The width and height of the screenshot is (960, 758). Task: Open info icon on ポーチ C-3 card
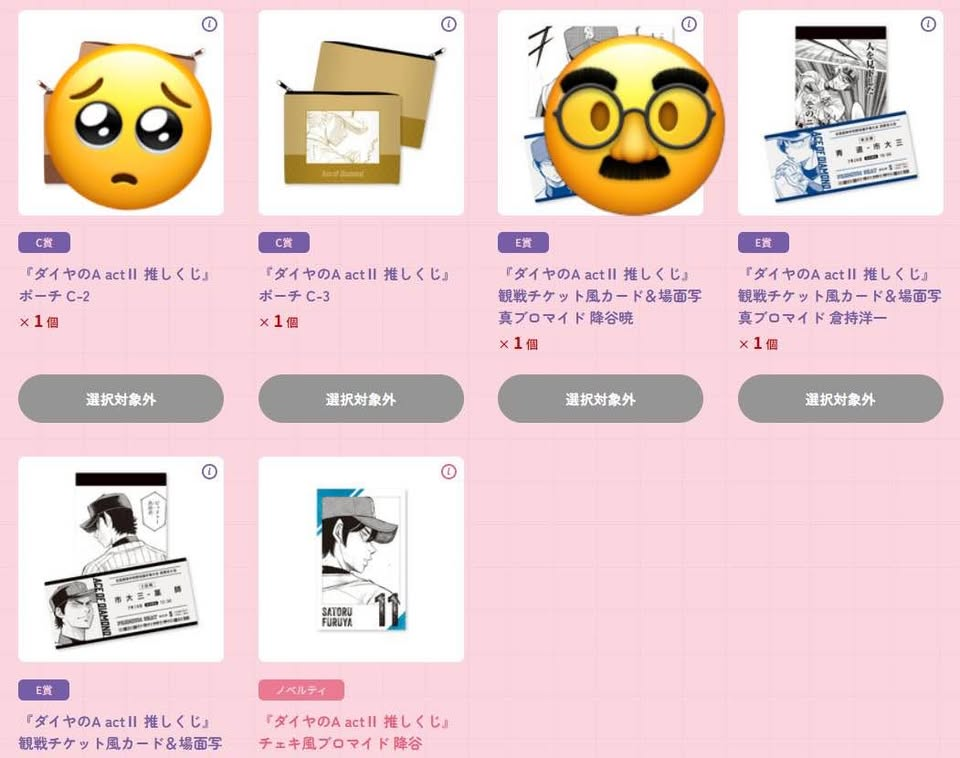click(449, 24)
